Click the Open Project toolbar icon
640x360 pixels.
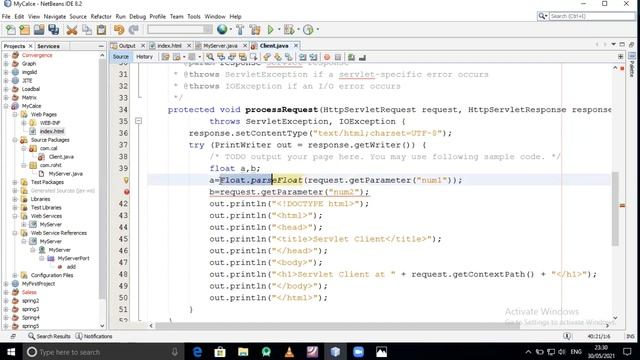[x=39, y=30]
